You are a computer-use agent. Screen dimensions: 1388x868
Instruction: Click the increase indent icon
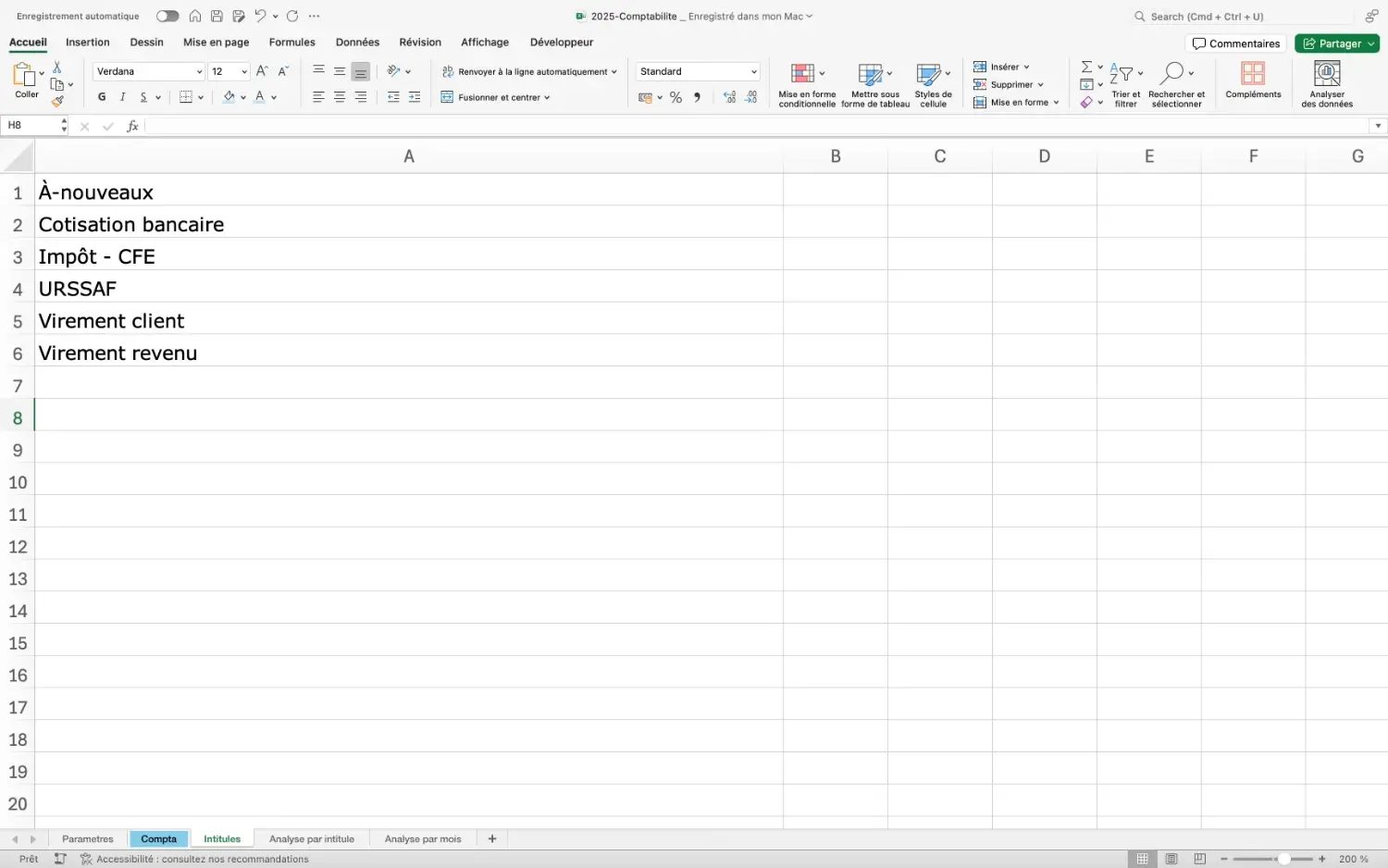(415, 97)
